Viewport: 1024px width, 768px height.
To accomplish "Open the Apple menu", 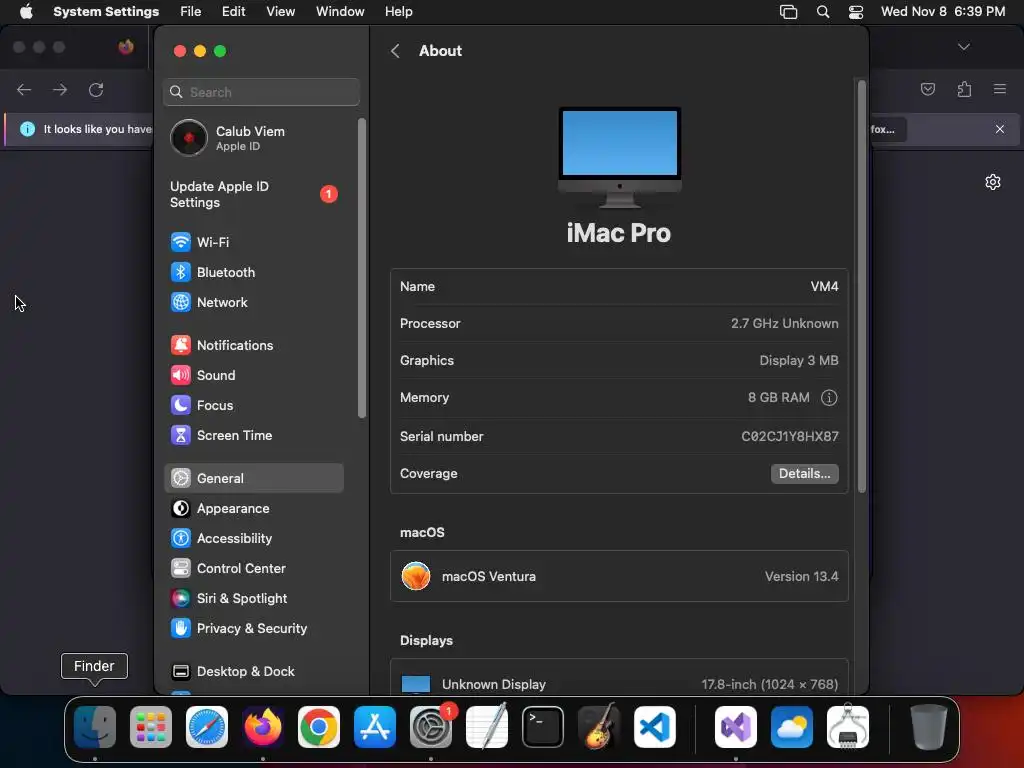I will pyautogui.click(x=26, y=12).
